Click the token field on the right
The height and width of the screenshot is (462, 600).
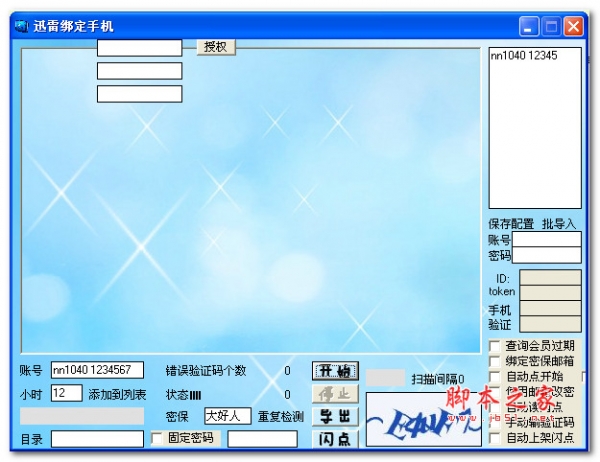click(550, 293)
